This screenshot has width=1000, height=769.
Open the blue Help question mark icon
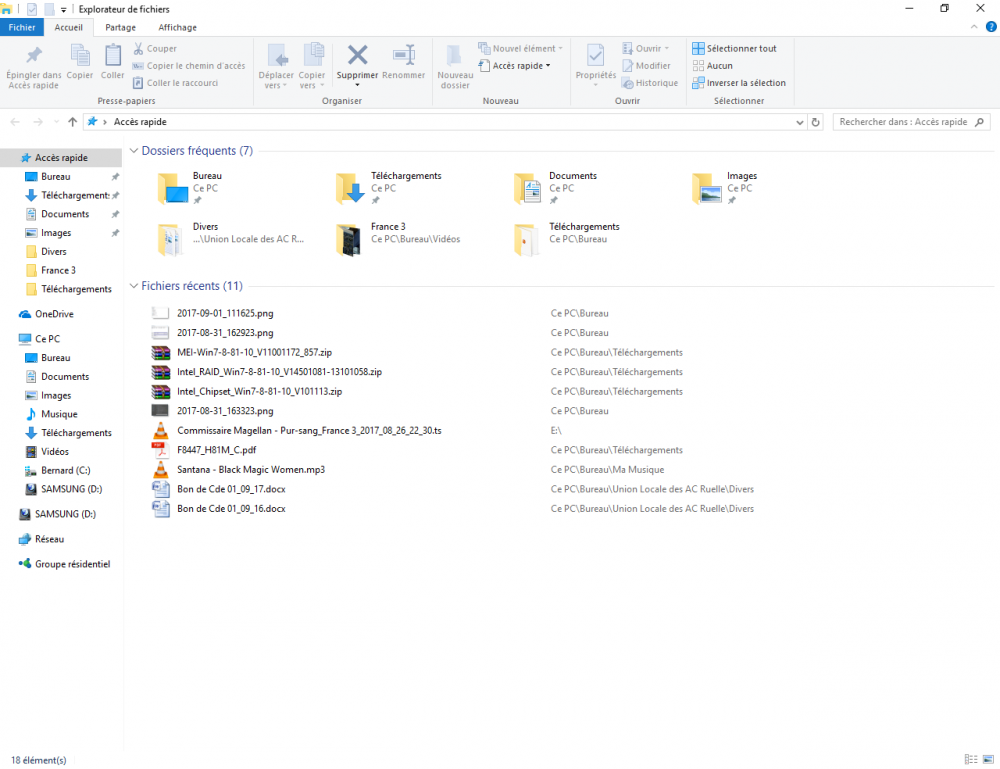coord(991,27)
